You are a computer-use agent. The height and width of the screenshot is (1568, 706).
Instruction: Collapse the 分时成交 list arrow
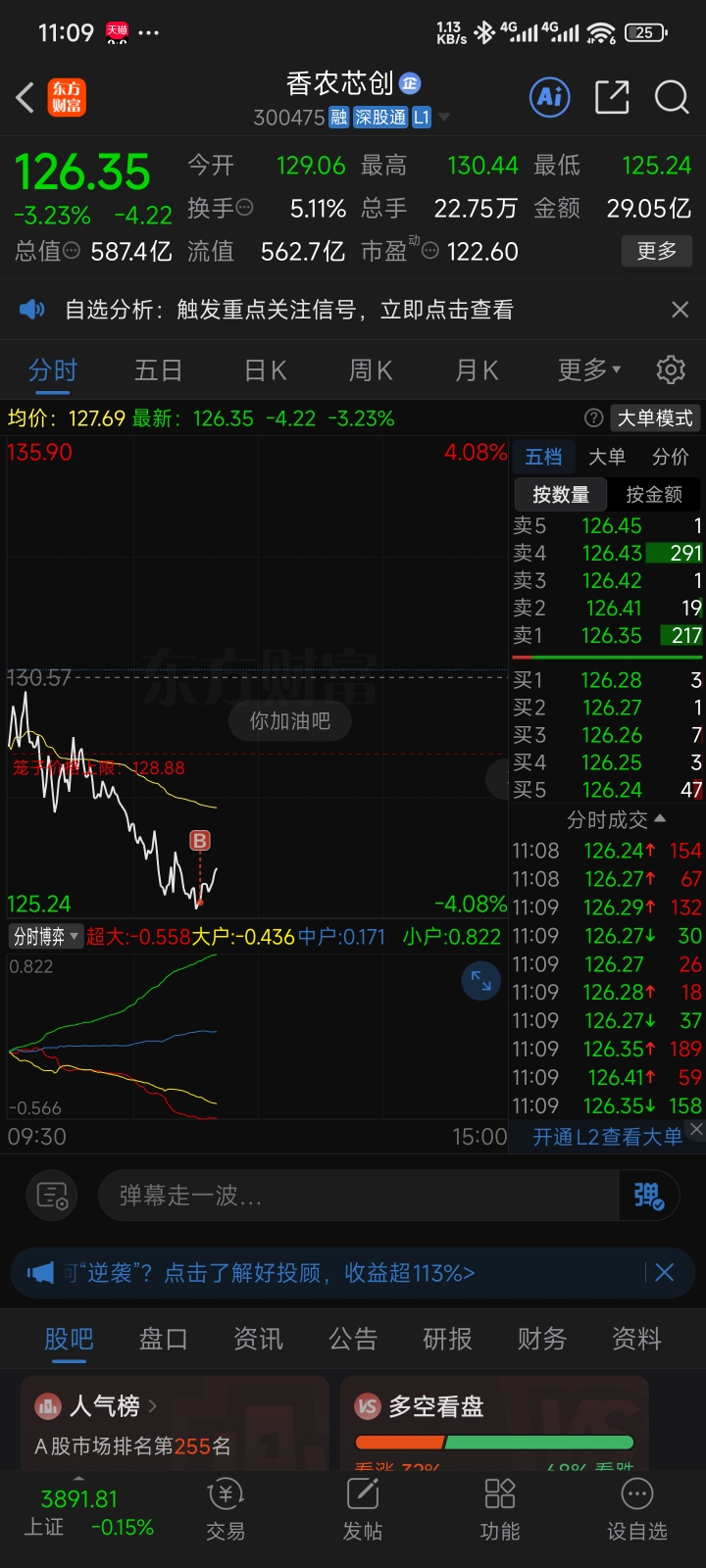659,818
